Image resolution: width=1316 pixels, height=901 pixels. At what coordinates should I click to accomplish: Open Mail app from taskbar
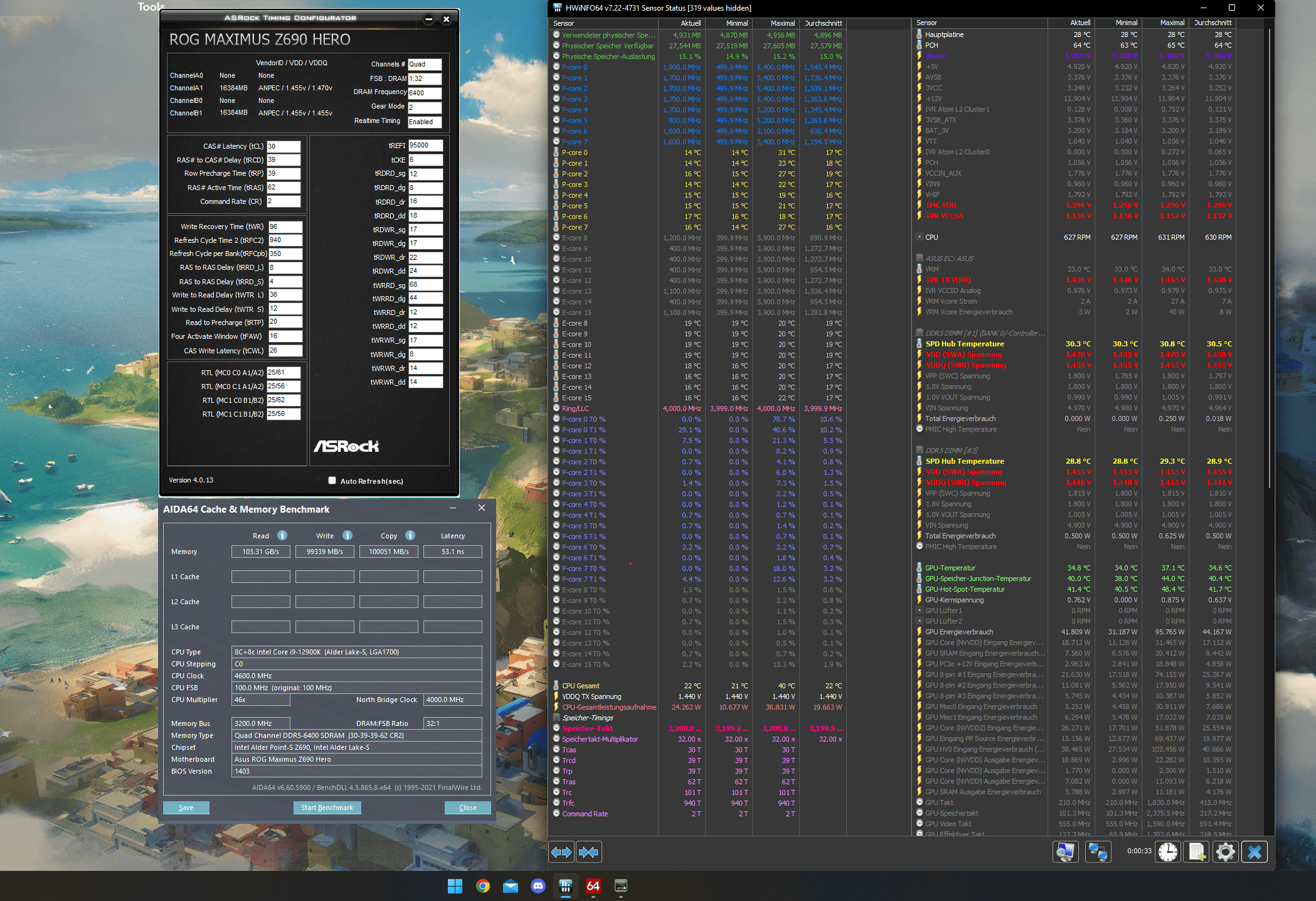click(x=510, y=886)
